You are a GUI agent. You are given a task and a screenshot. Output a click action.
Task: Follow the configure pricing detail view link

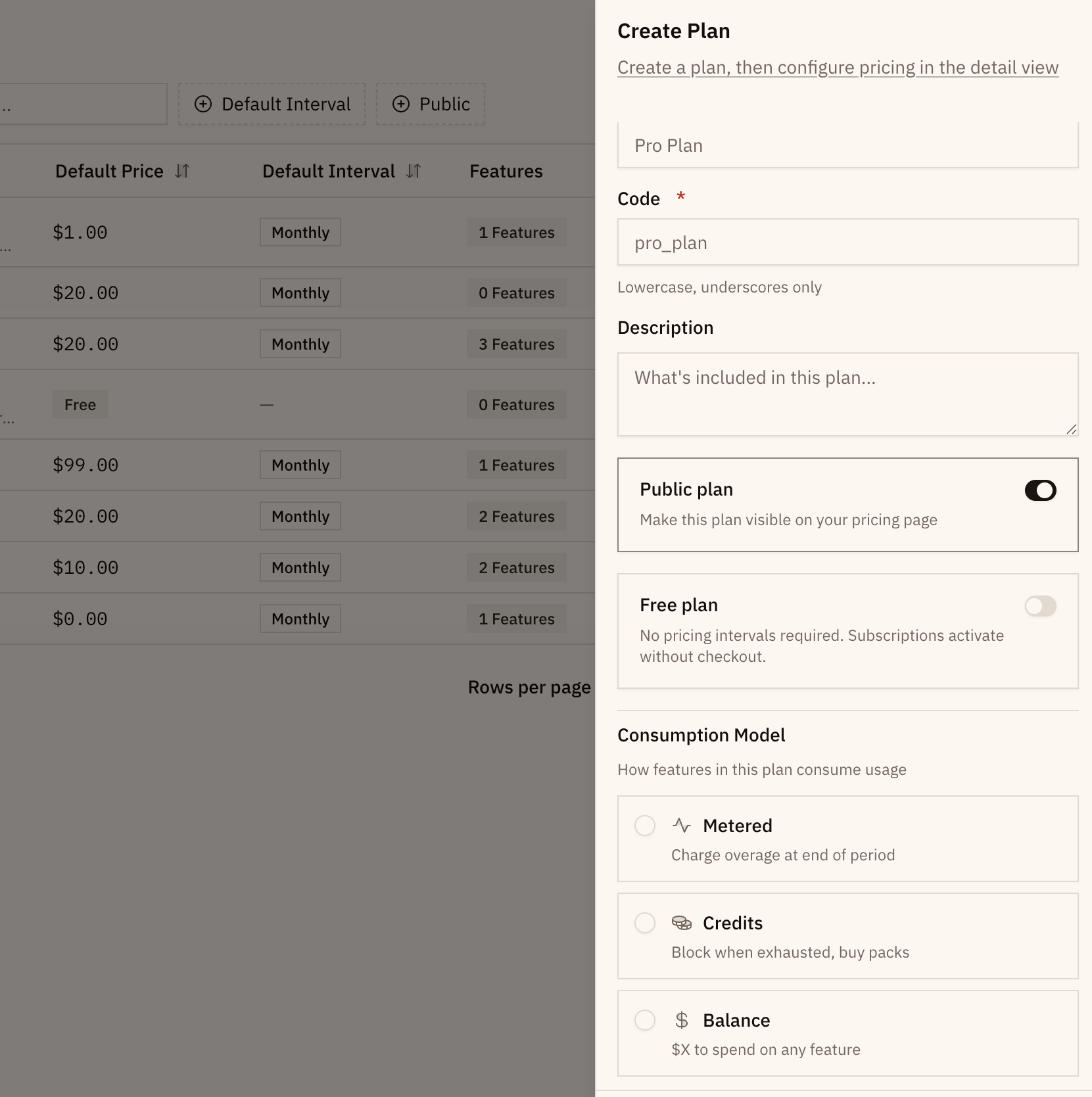click(838, 68)
